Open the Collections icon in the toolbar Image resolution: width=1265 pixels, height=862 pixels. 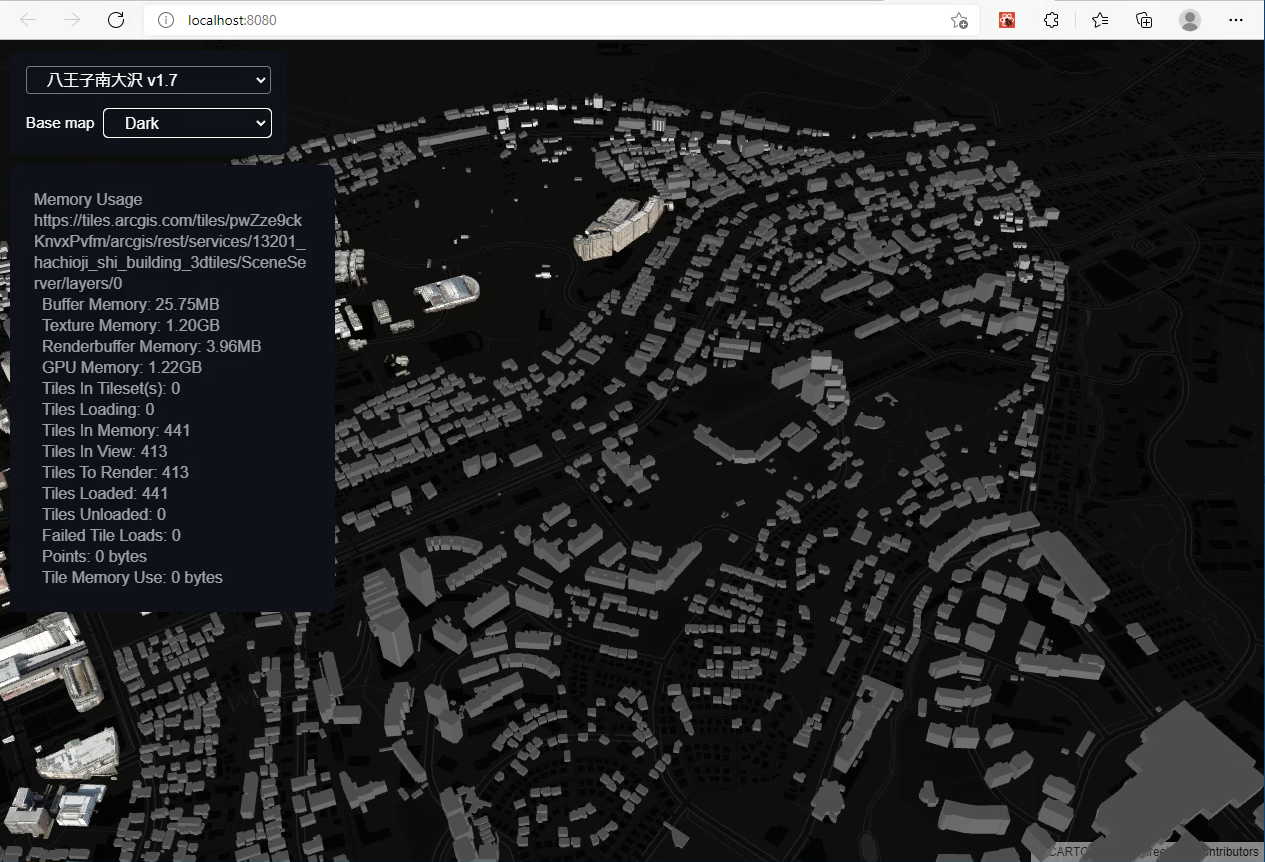[1143, 19]
